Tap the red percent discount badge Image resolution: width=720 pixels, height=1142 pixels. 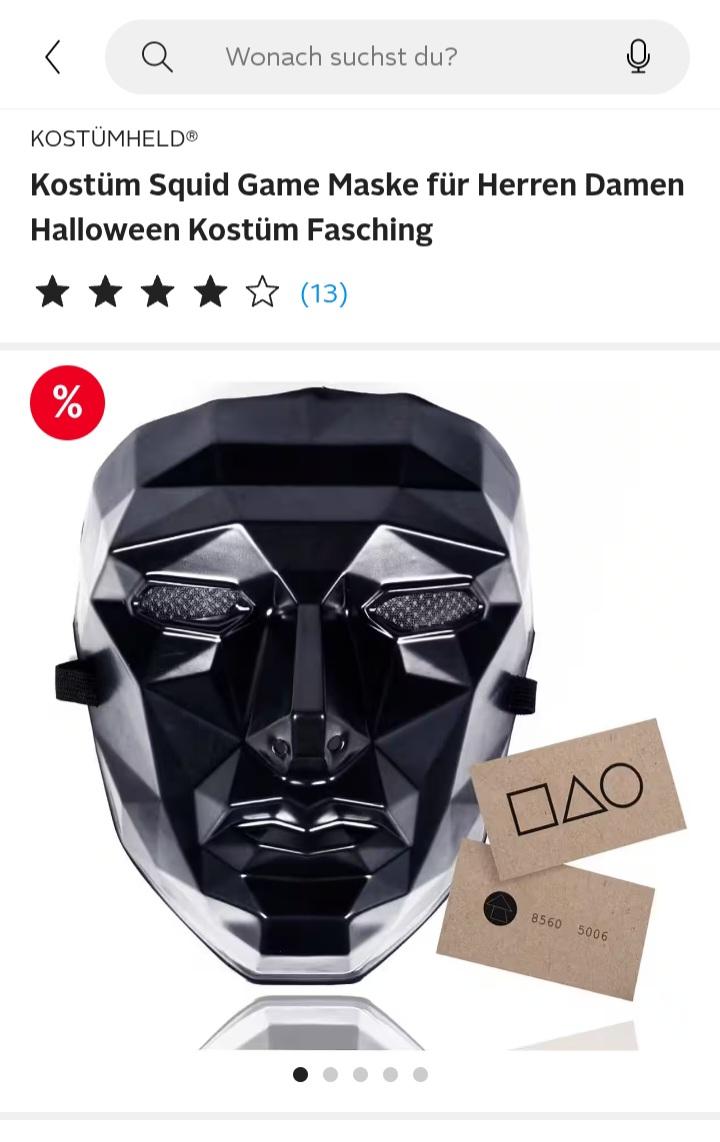tap(68, 402)
